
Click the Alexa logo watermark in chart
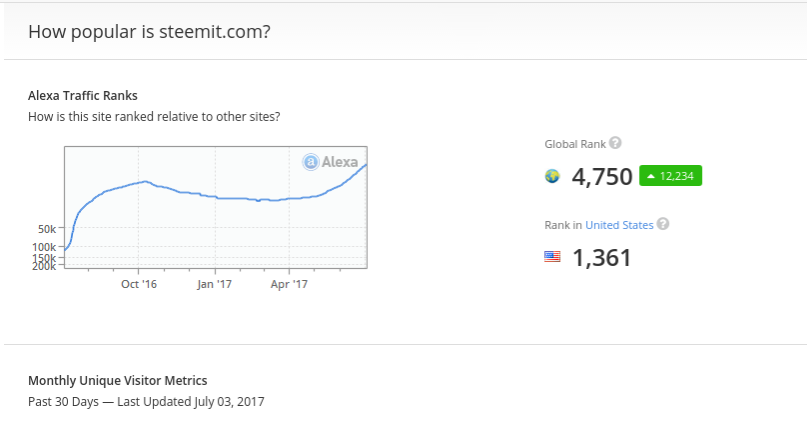coord(332,161)
